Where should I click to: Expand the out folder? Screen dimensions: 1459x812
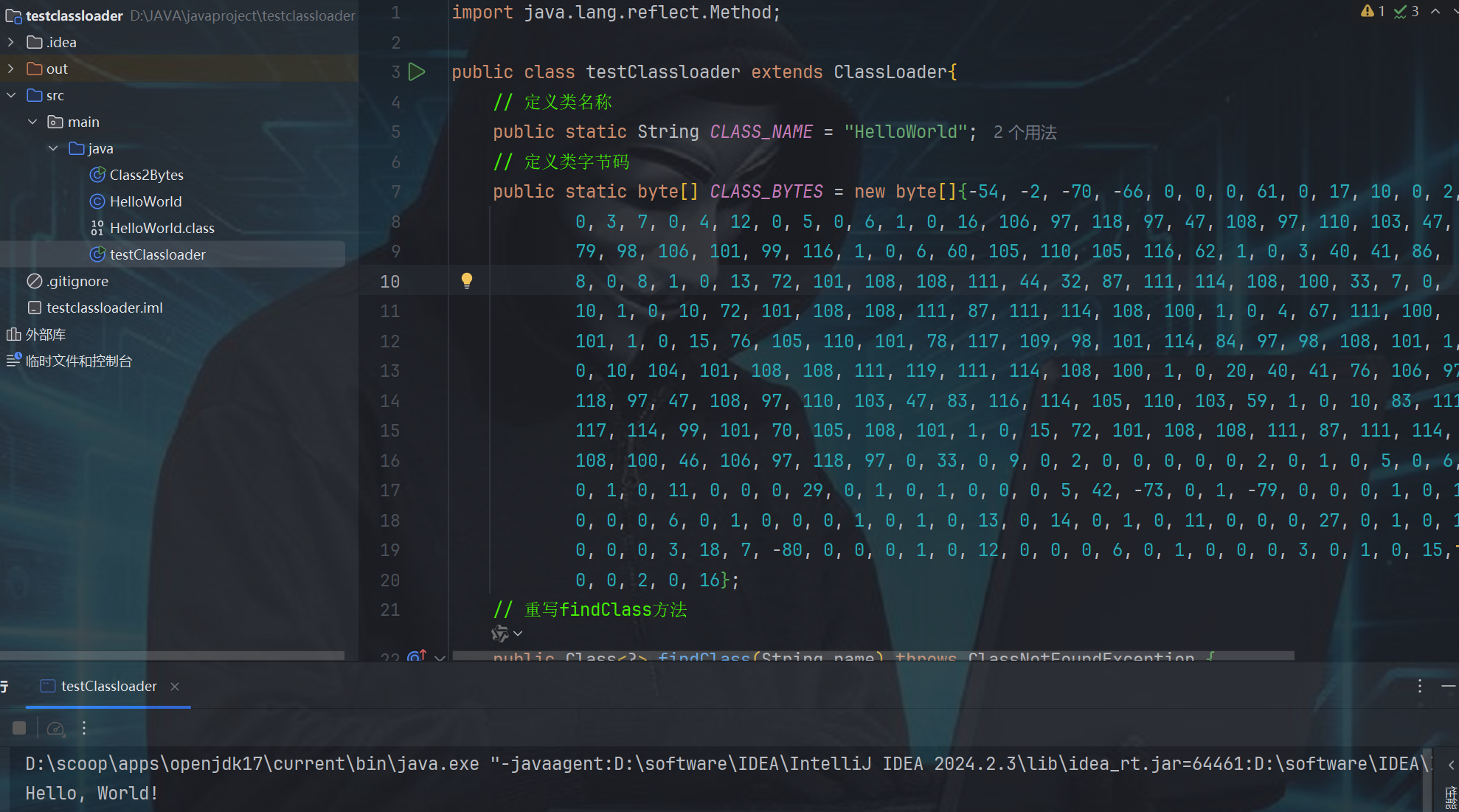coord(11,69)
